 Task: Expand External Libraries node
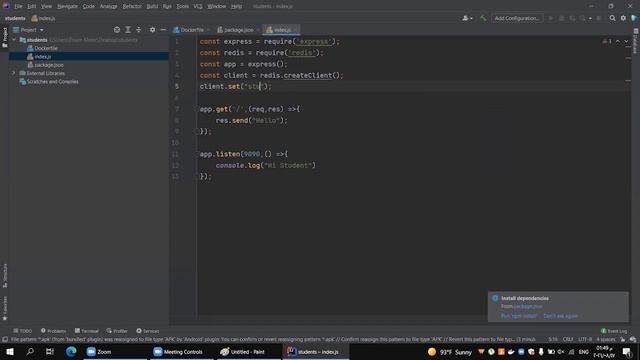14,73
